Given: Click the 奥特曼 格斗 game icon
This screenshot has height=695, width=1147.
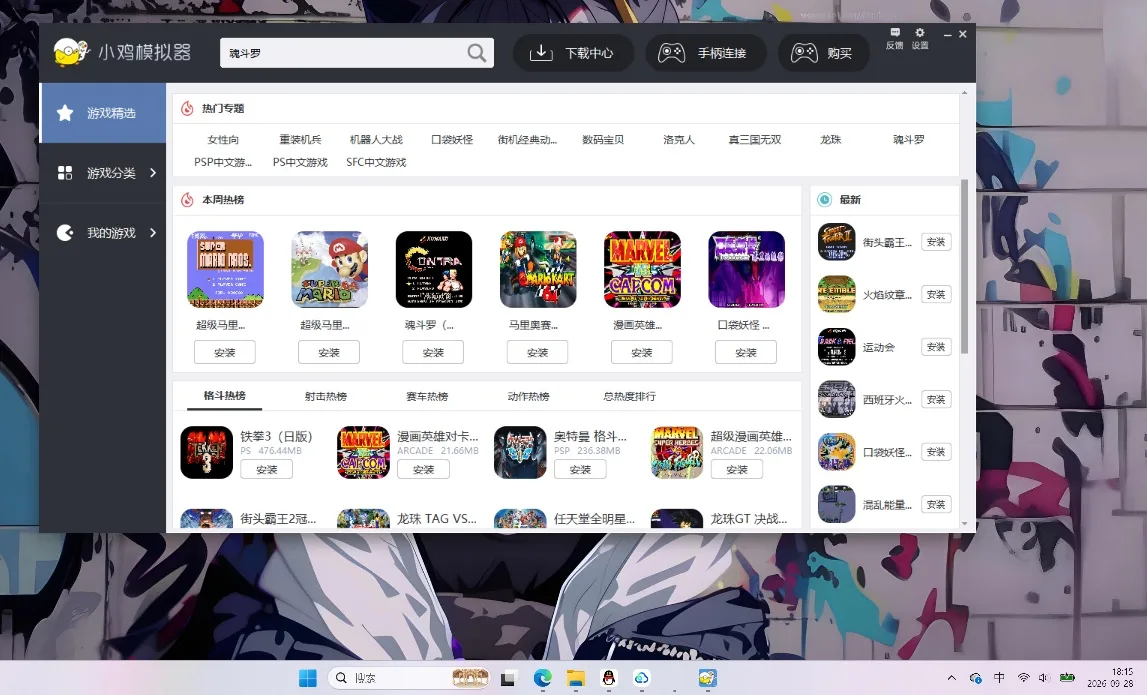Looking at the screenshot, I should pyautogui.click(x=520, y=452).
